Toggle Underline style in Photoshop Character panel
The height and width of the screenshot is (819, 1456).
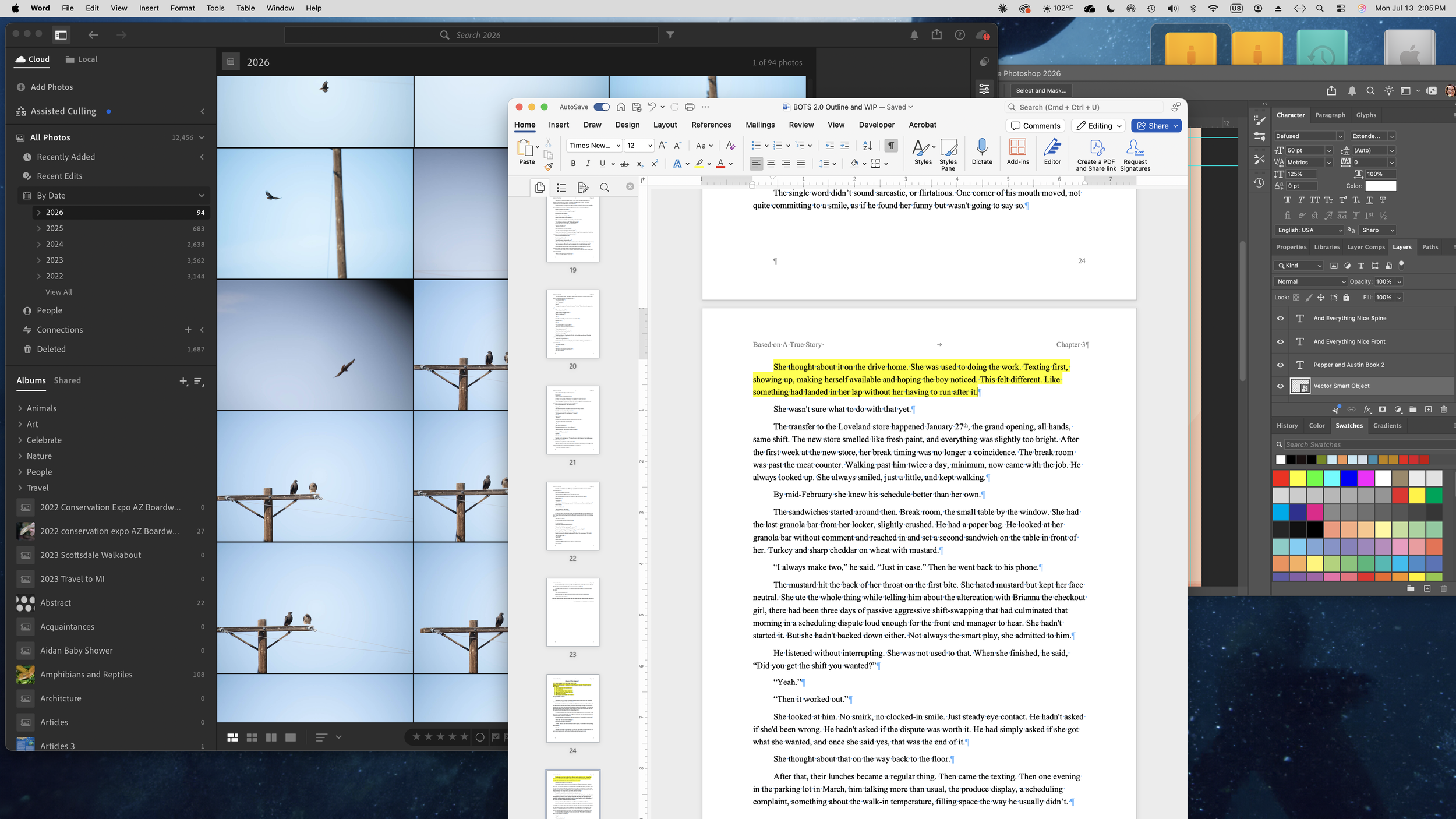click(x=1369, y=200)
